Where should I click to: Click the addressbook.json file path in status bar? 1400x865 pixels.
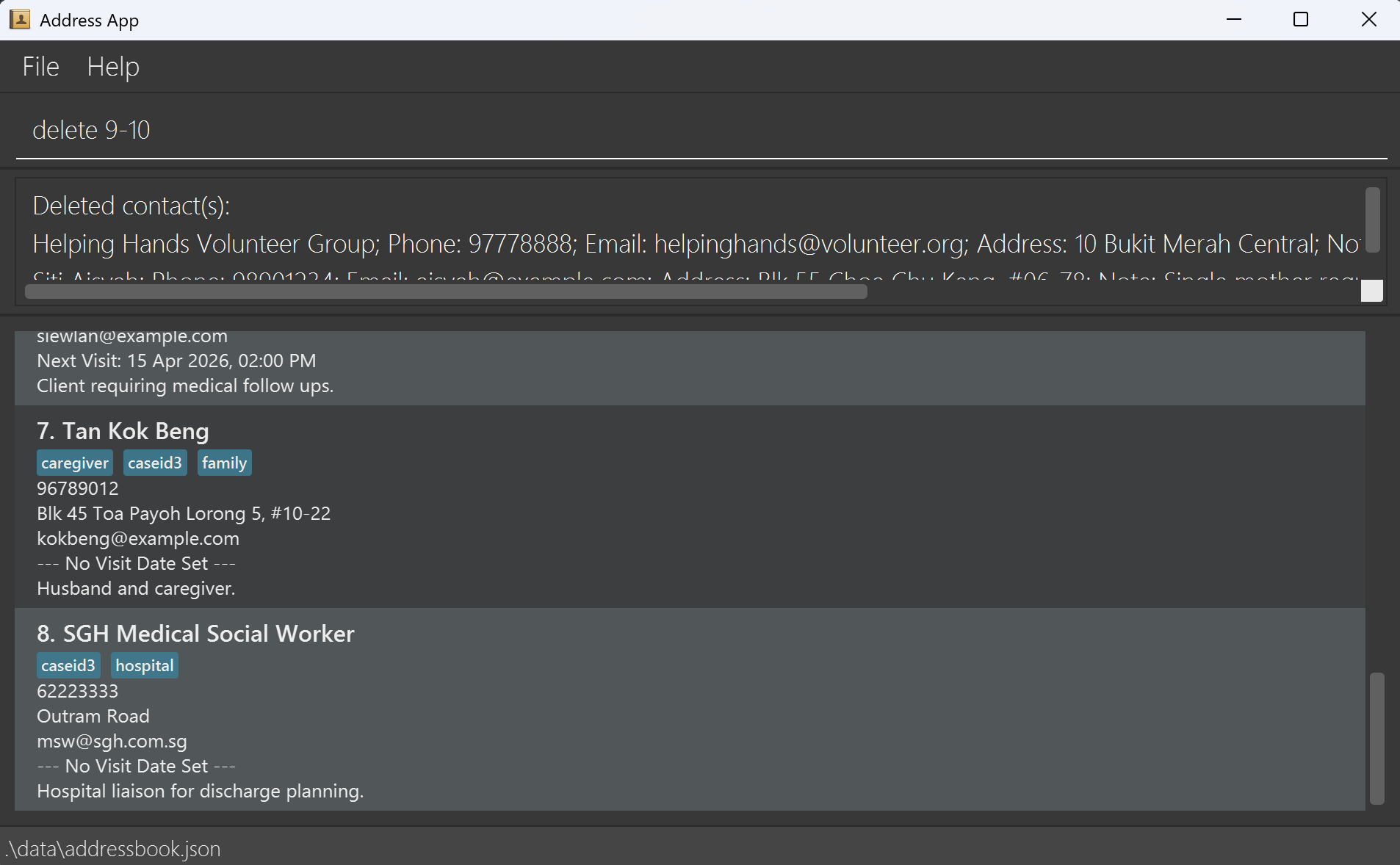113,849
